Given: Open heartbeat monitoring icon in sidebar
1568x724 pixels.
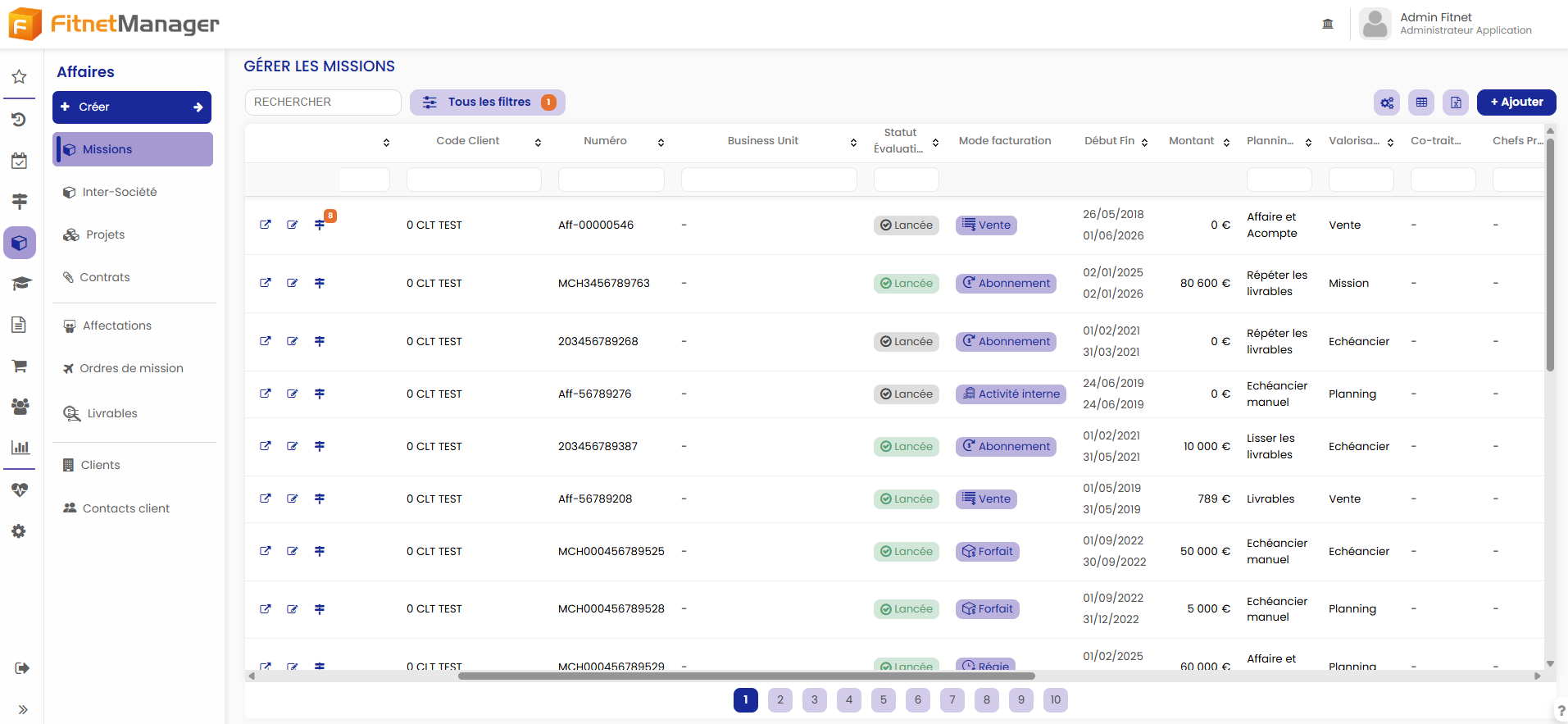Looking at the screenshot, I should [x=20, y=490].
